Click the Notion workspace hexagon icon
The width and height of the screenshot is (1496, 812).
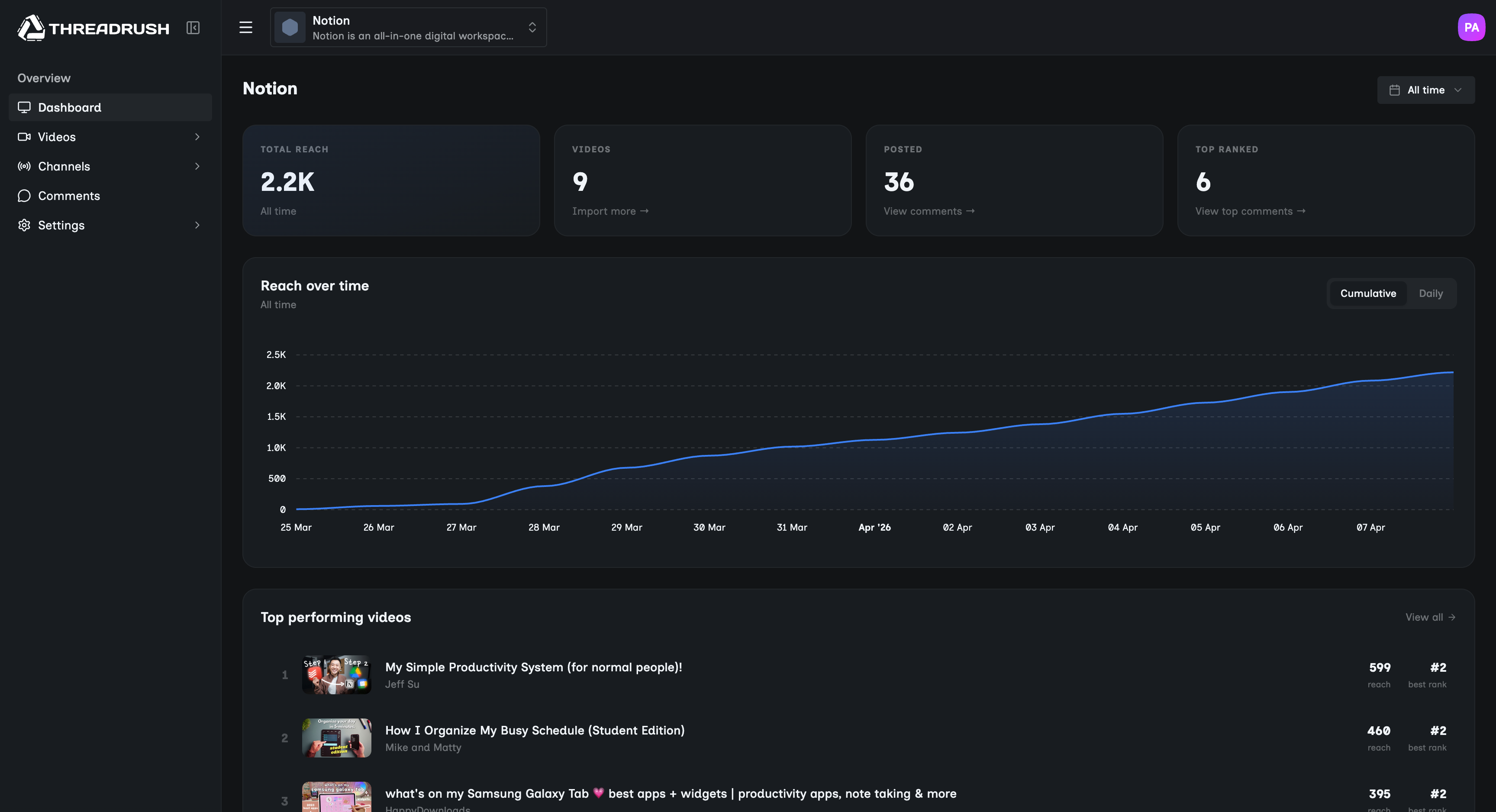[x=290, y=27]
